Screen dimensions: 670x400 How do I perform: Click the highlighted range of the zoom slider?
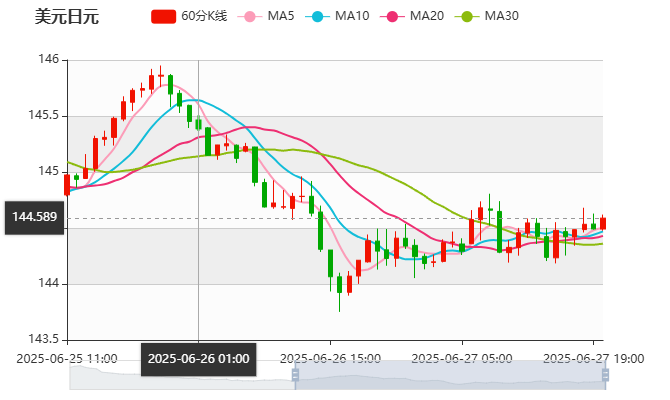450,375
